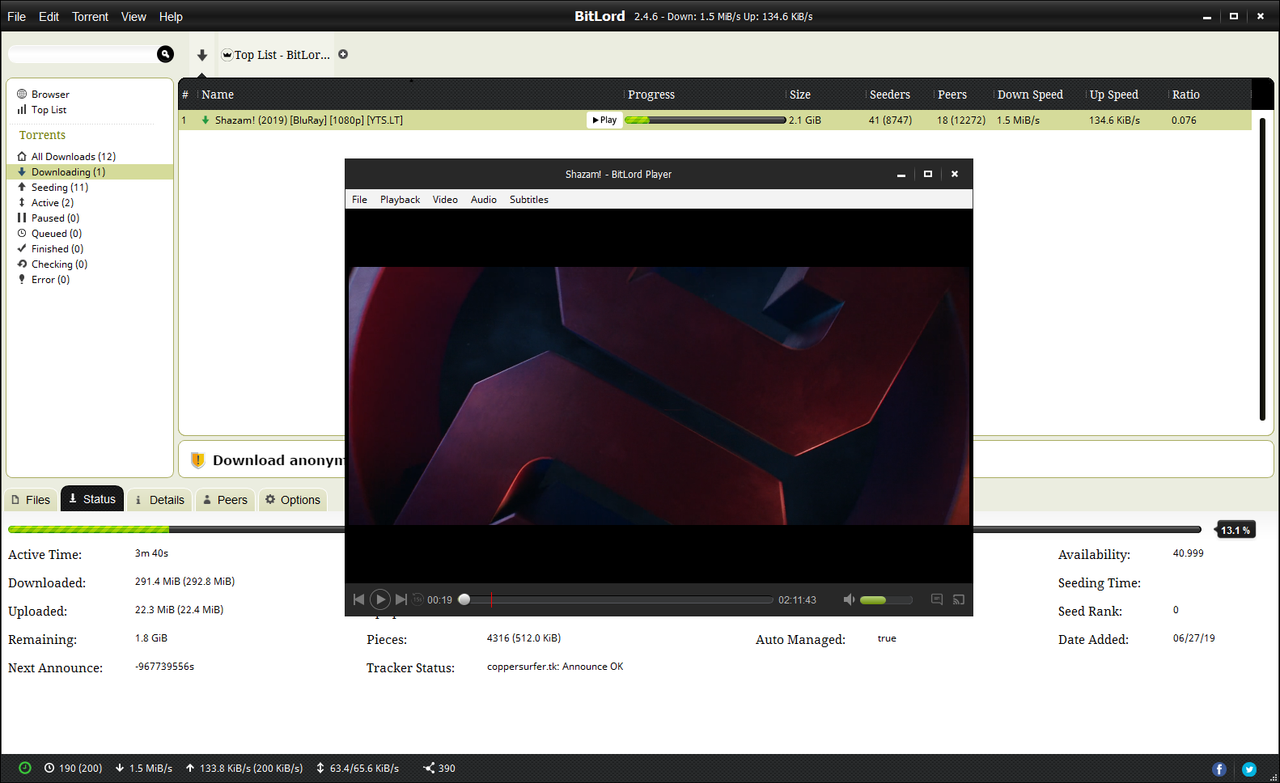Click the downloads arrow toolbar icon
Image resolution: width=1280 pixels, height=783 pixels.
click(202, 55)
